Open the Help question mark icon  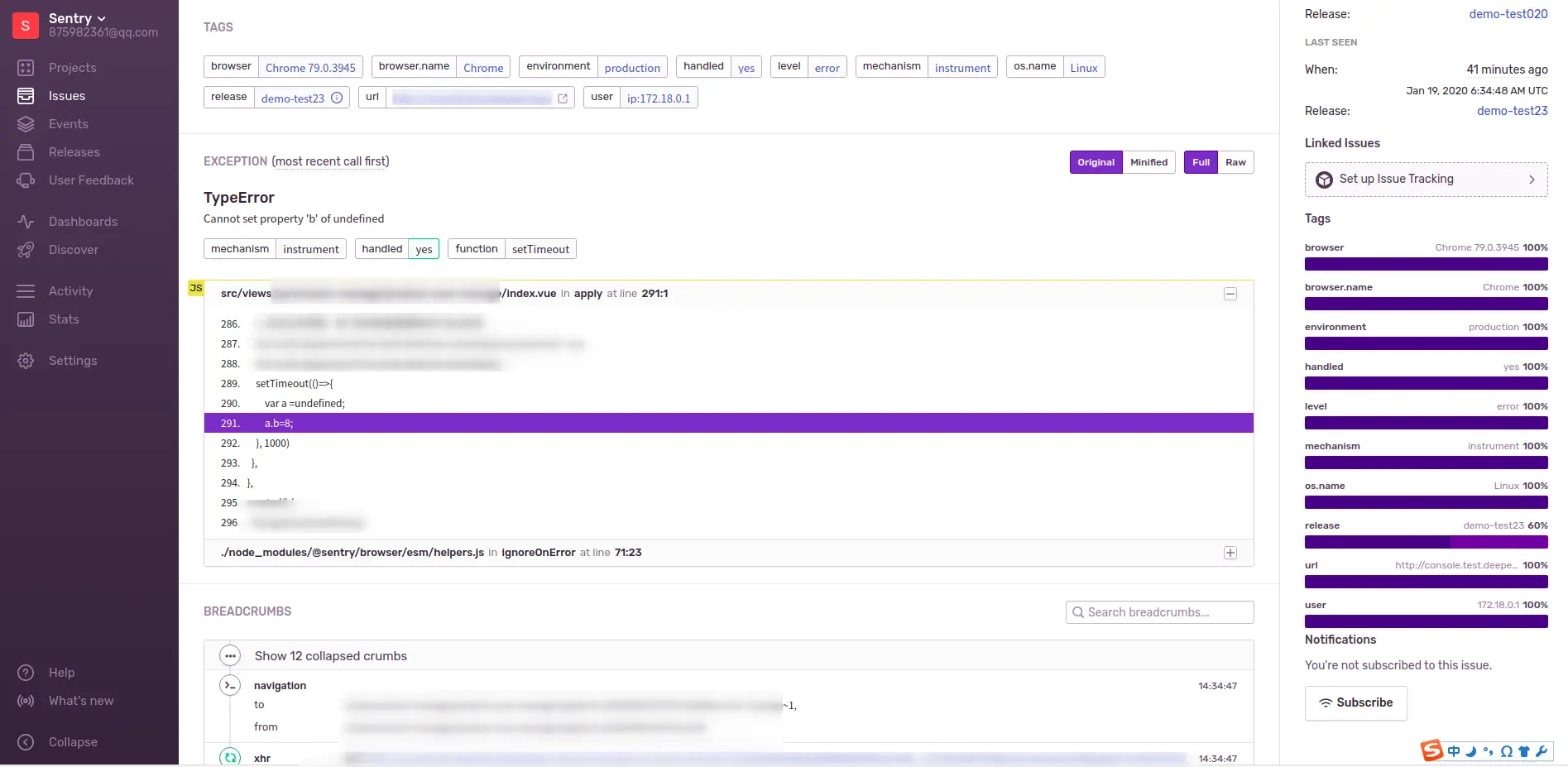[x=26, y=673]
